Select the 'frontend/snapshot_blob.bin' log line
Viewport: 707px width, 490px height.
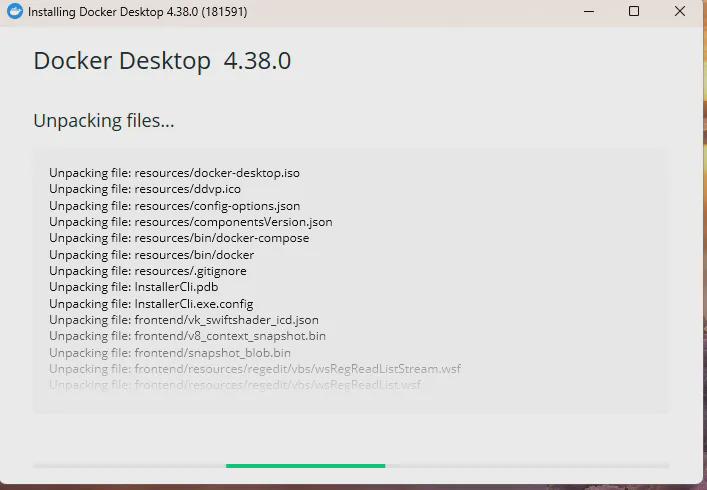170,353
